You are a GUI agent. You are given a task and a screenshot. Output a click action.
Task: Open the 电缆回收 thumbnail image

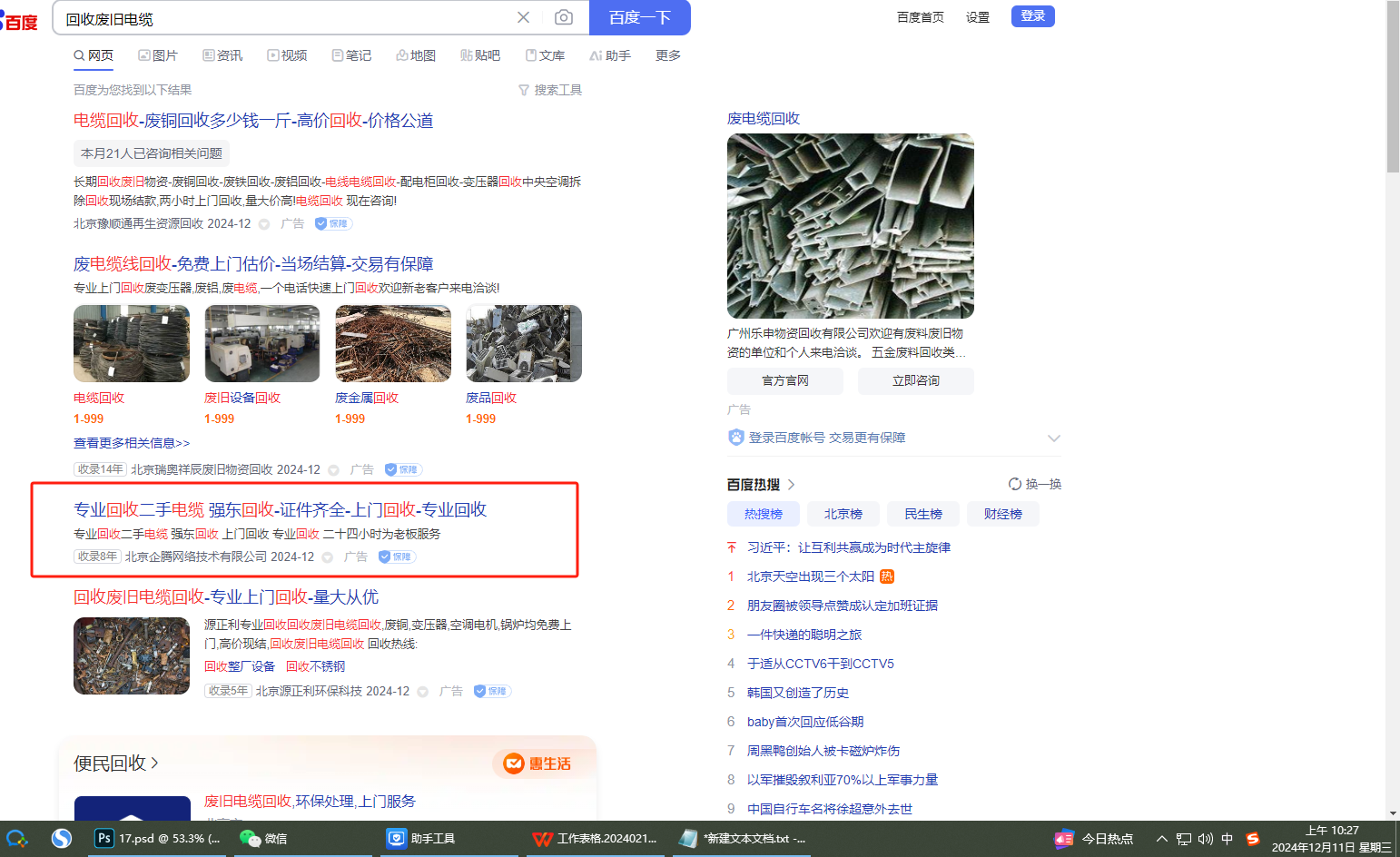[132, 344]
